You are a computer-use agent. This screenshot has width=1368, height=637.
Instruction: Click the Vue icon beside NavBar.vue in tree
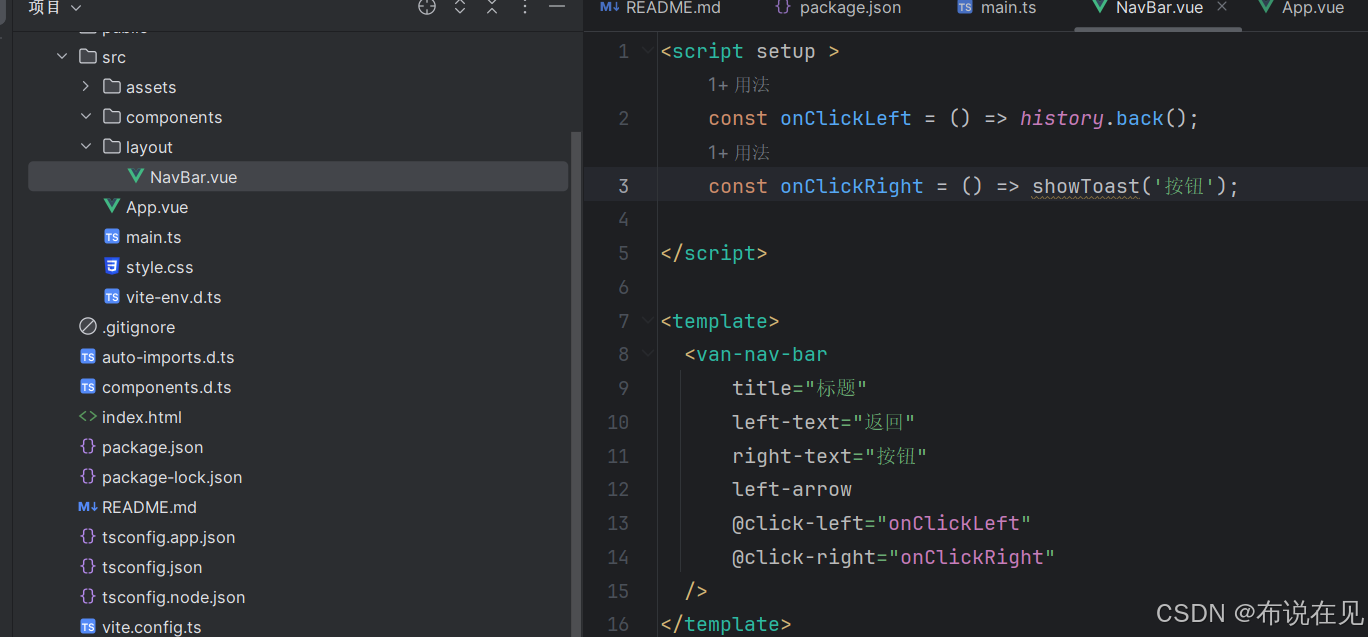[136, 177]
